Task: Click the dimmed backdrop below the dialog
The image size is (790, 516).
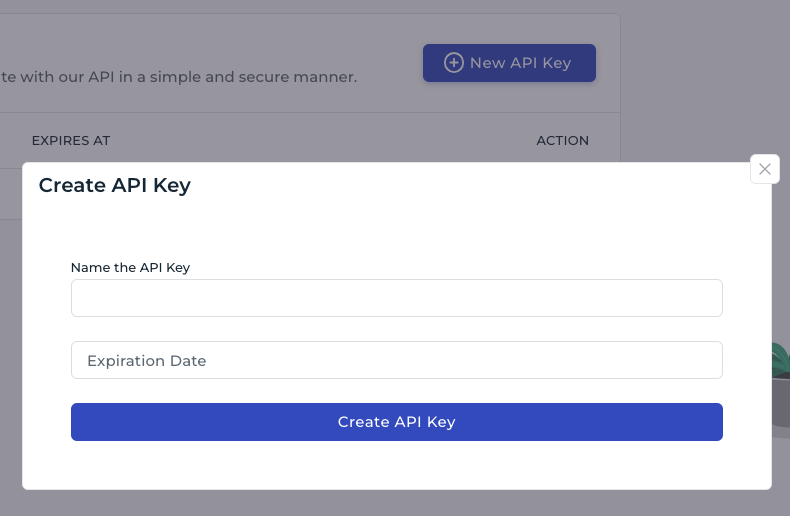Action: tap(397, 503)
